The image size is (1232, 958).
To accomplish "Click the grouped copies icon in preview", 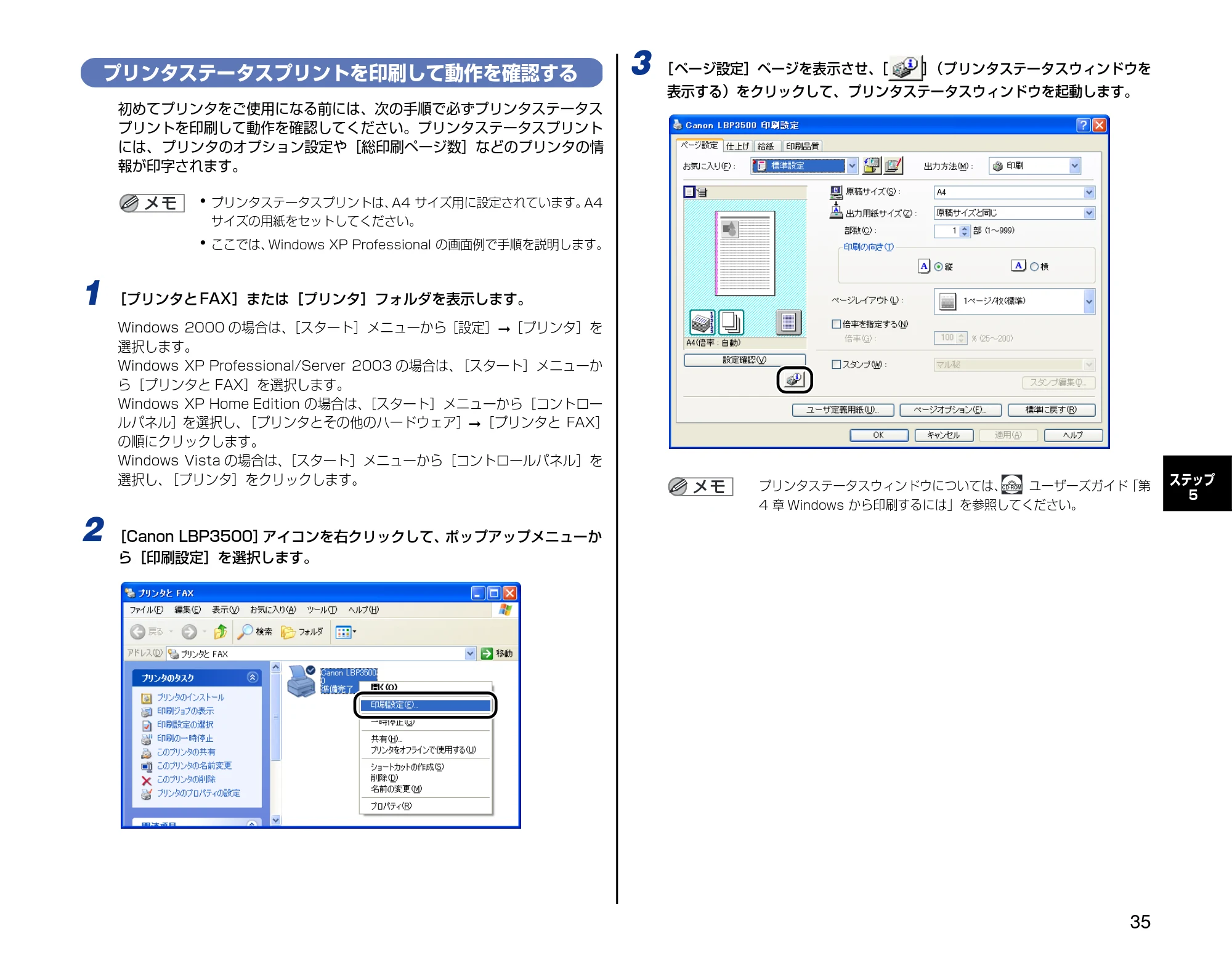I will 731,322.
